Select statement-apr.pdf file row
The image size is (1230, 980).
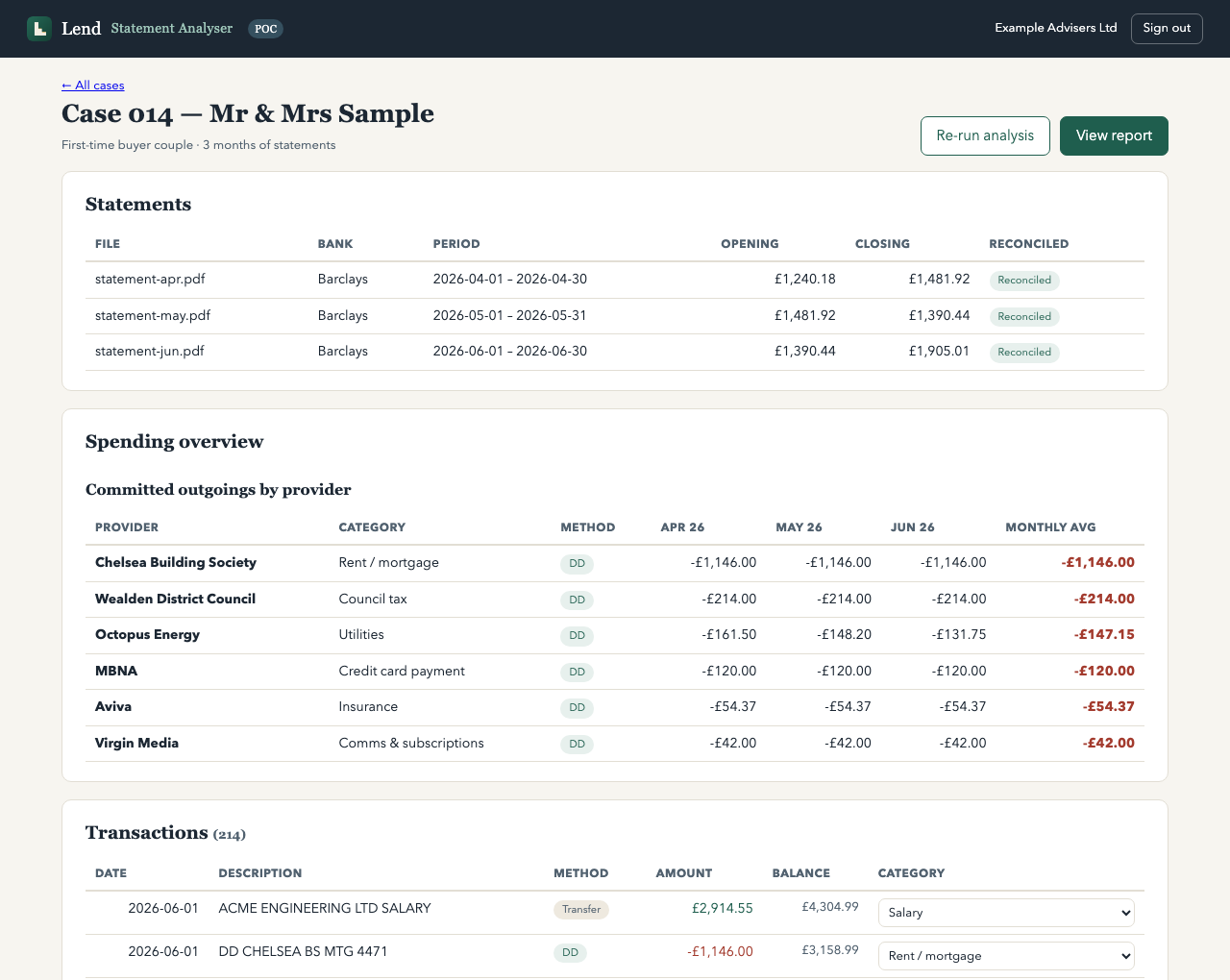615,280
